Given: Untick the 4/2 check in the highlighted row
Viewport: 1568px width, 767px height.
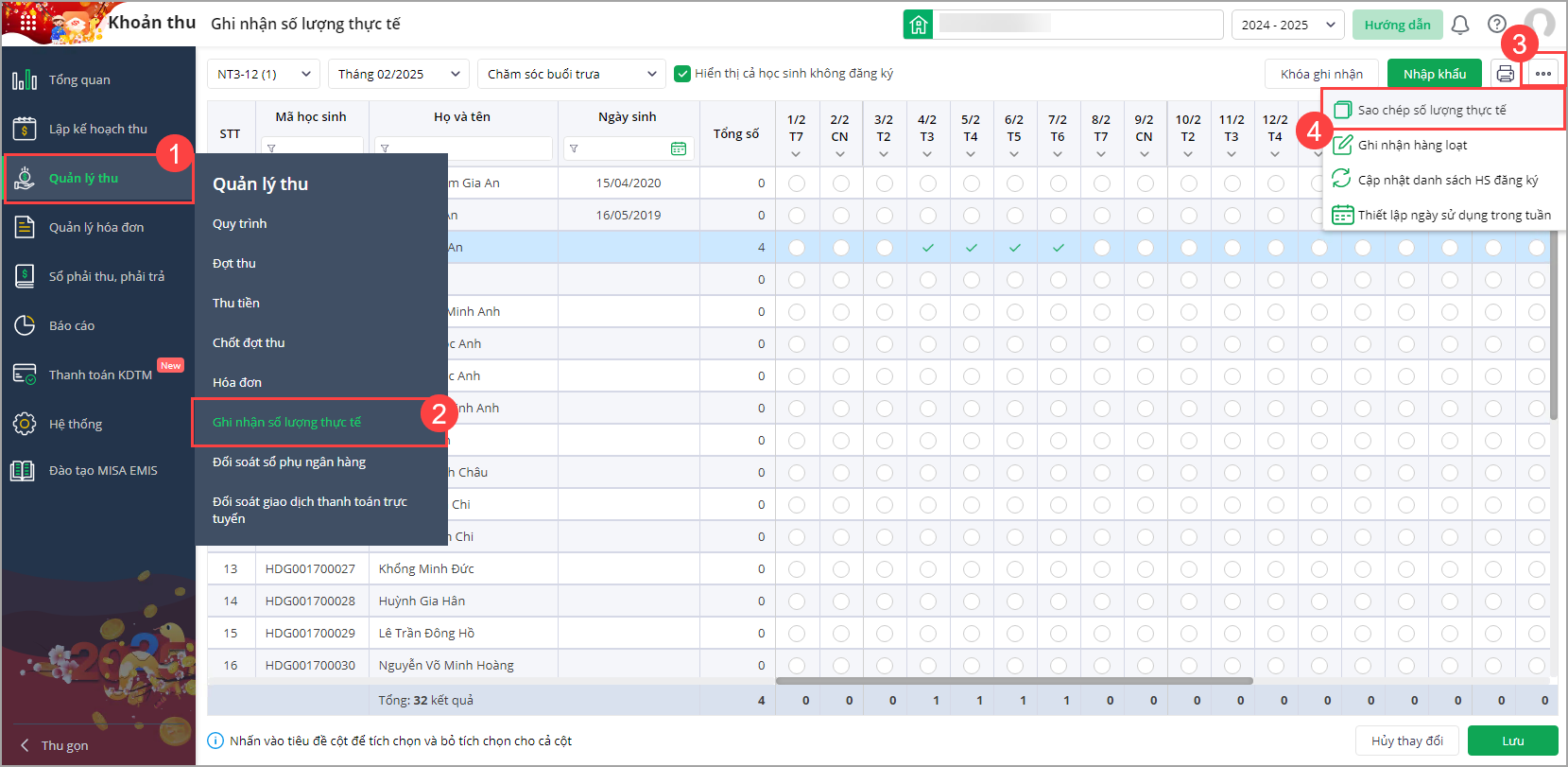Looking at the screenshot, I should click(x=927, y=247).
